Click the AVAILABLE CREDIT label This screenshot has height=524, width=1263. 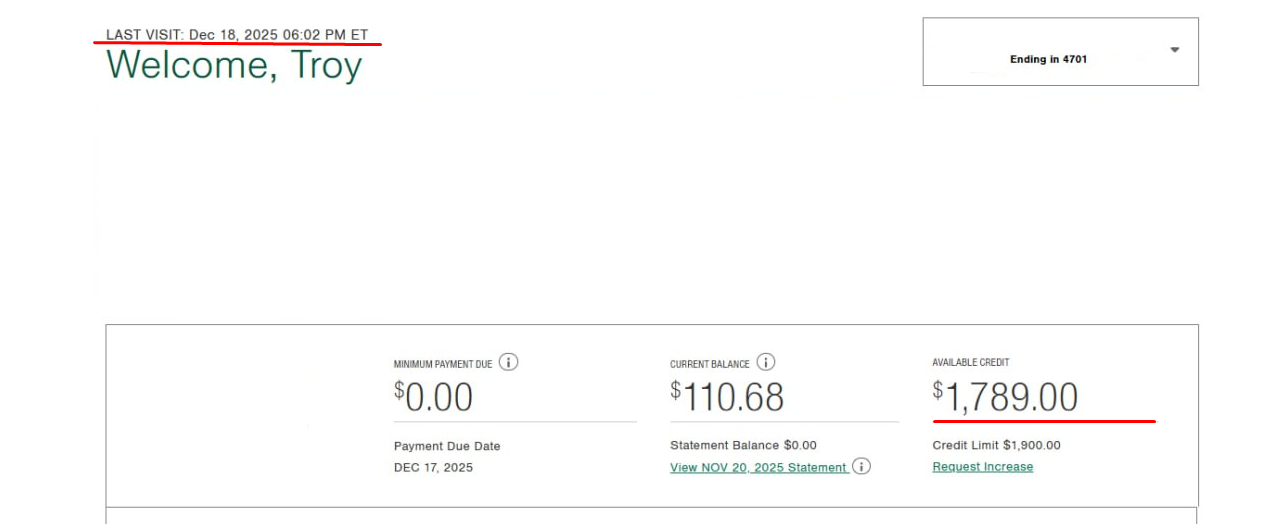click(970, 362)
